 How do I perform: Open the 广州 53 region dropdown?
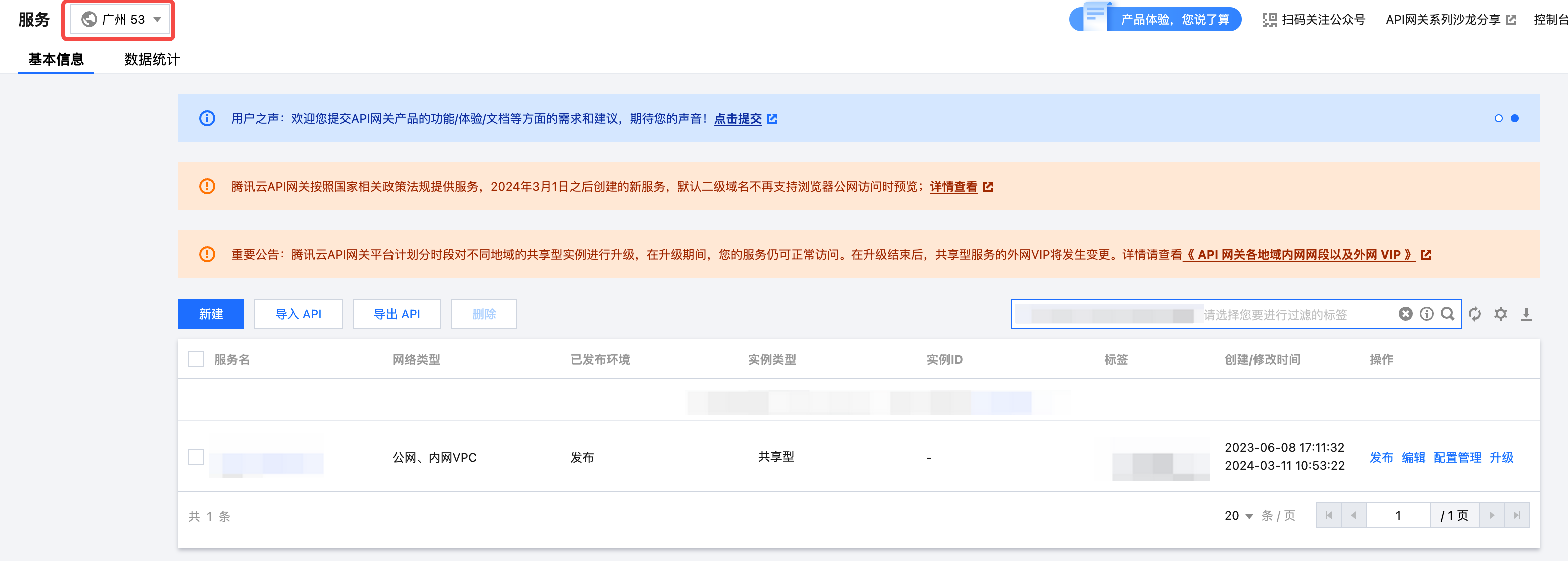pos(121,20)
